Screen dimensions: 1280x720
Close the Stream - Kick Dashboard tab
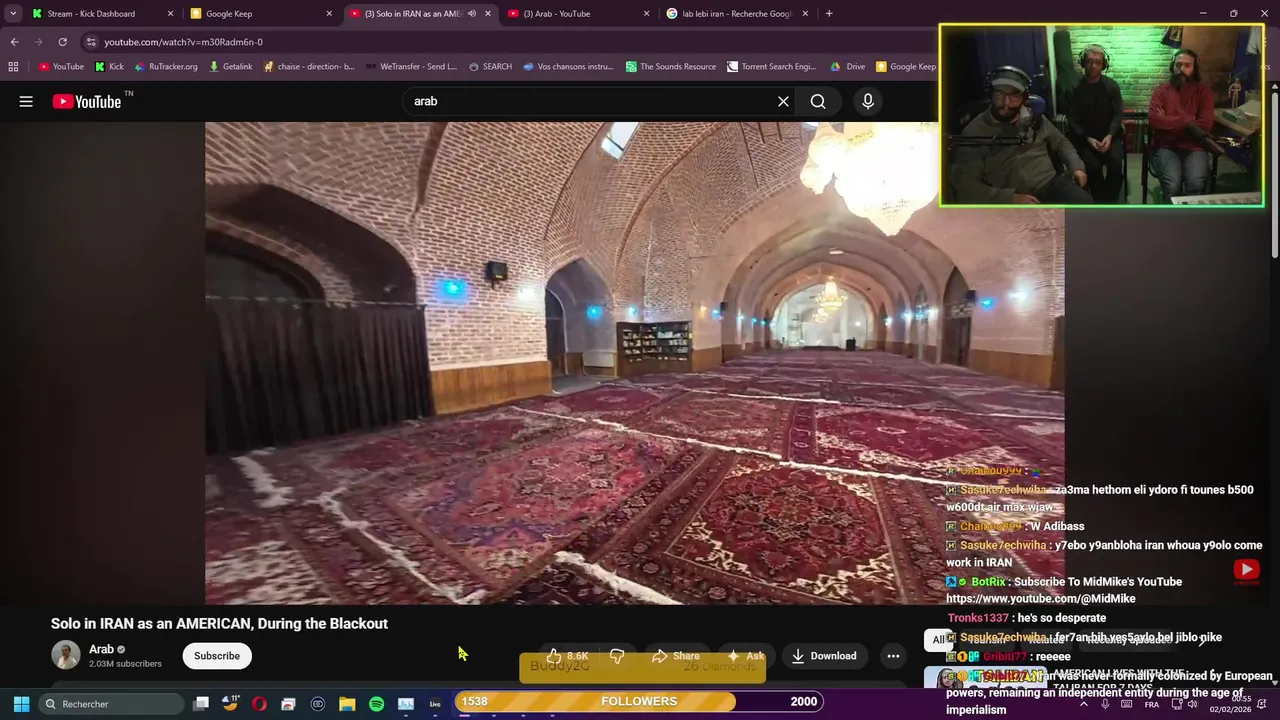pyautogui.click(x=170, y=14)
